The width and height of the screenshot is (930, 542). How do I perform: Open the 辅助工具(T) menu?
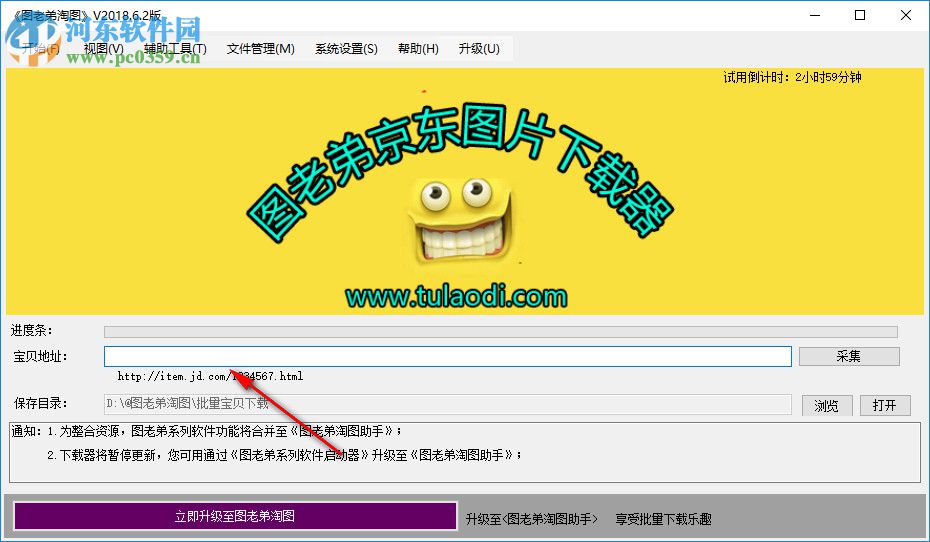[175, 49]
